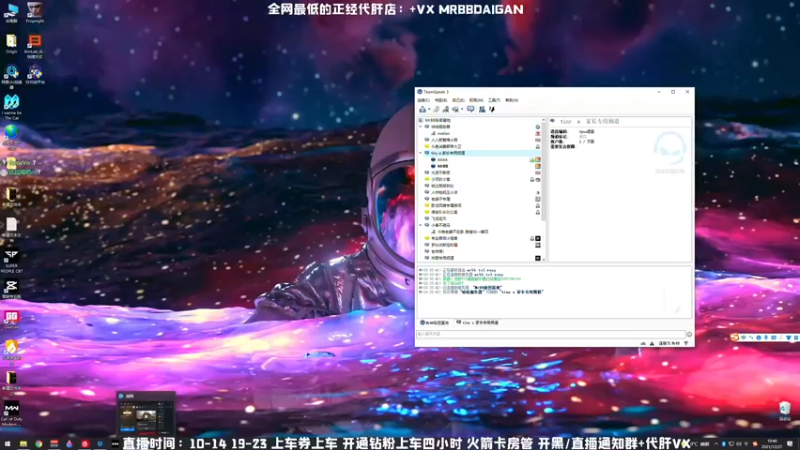Click the channel tree vertical scrollbar thumb
This screenshot has width=800, height=450.
tap(543, 173)
